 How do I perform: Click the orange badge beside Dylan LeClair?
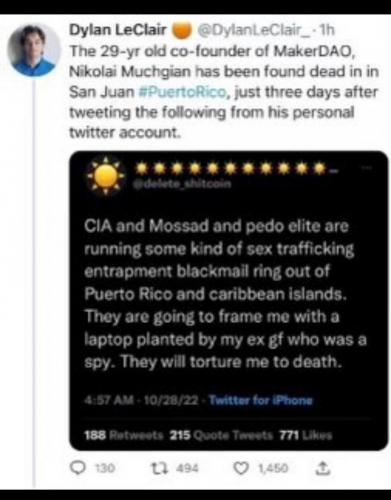click(x=182, y=31)
